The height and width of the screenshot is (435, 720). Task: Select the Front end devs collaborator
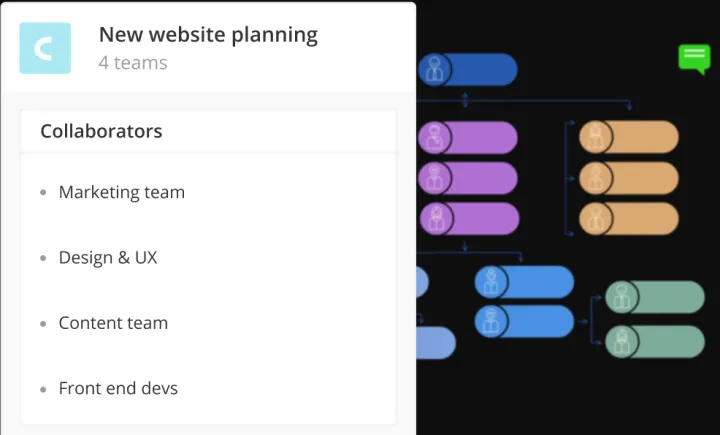[x=118, y=388]
